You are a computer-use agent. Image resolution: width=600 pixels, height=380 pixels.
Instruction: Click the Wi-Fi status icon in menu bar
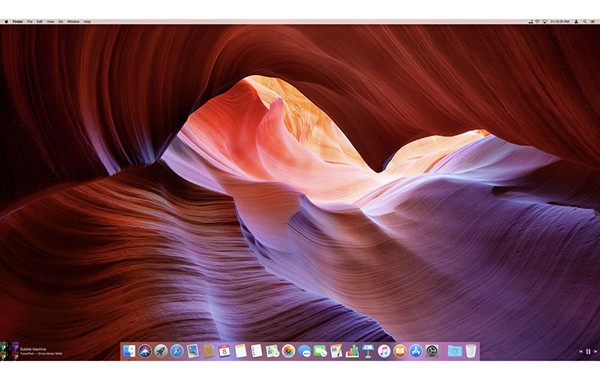coord(537,21)
